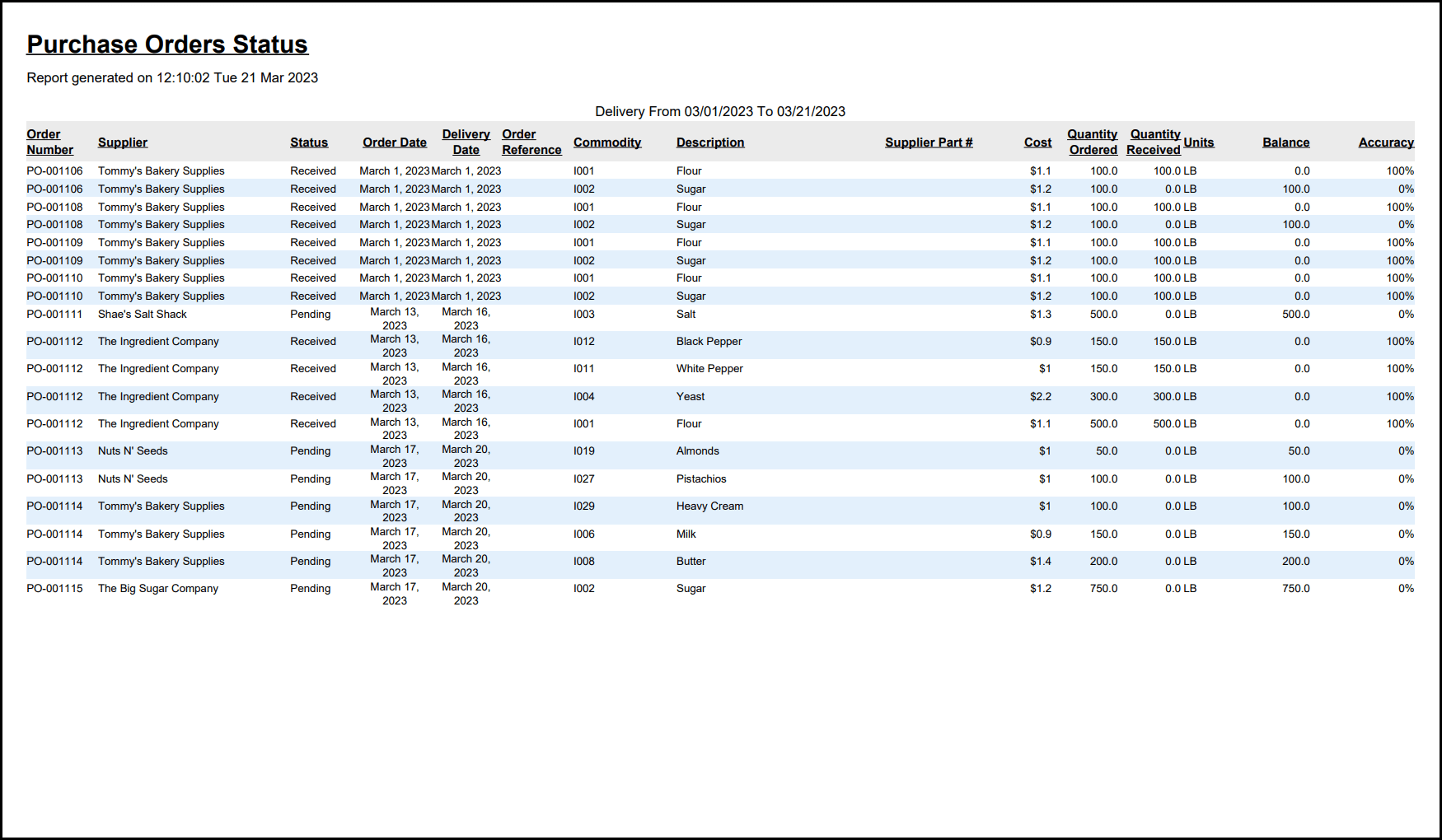This screenshot has width=1442, height=840.
Task: Click the Order Reference column header
Action: 531,142
